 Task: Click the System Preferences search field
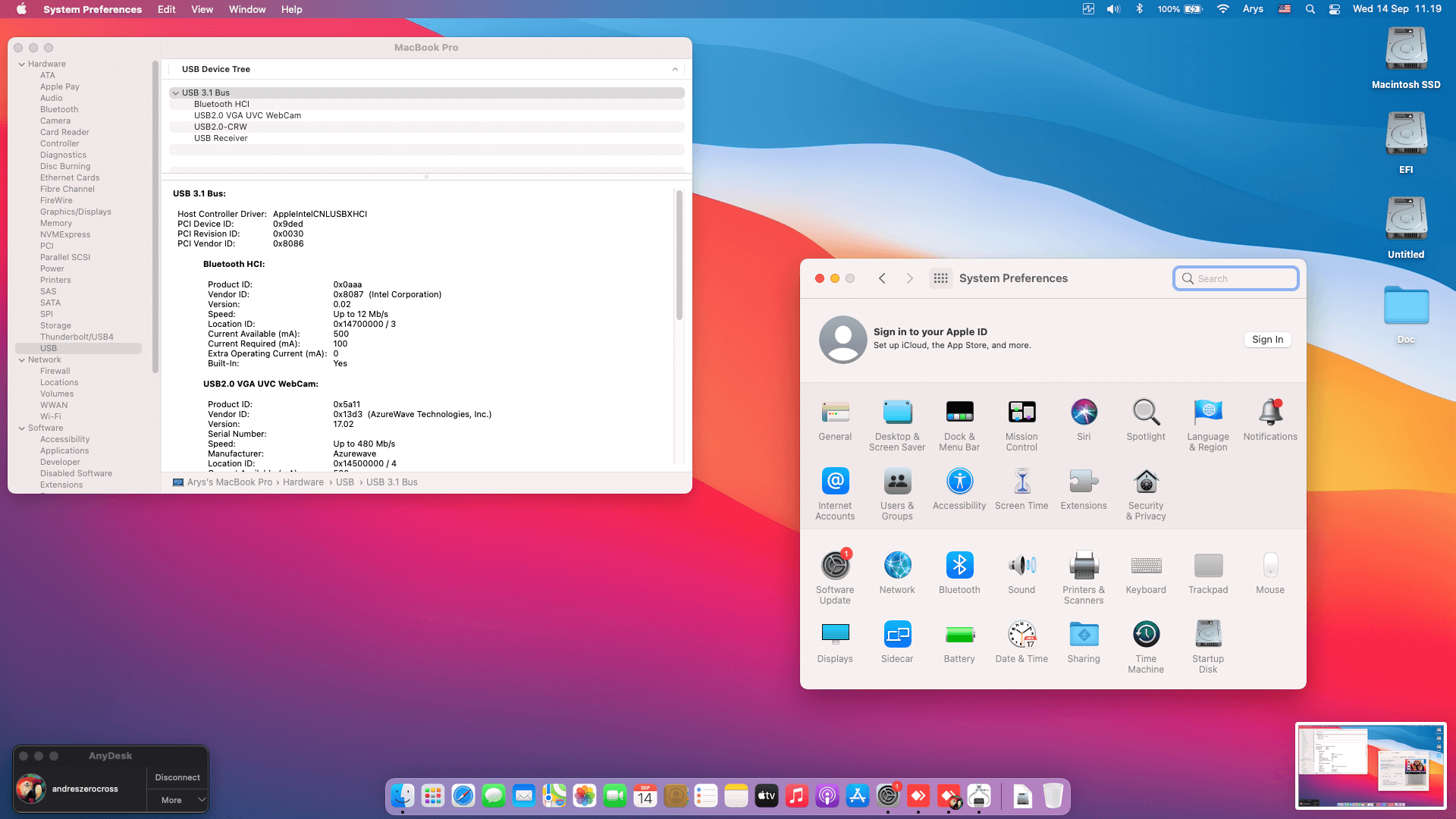pos(1236,278)
